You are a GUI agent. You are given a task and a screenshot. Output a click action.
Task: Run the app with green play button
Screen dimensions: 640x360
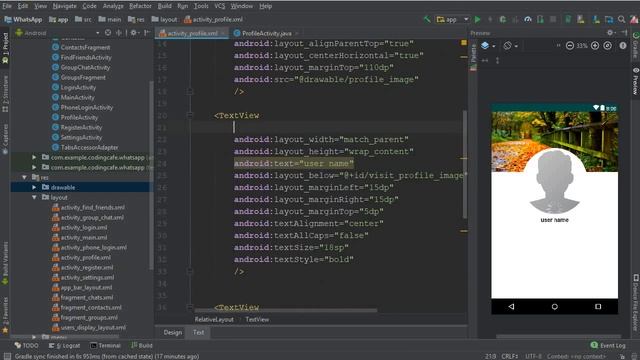click(x=478, y=19)
